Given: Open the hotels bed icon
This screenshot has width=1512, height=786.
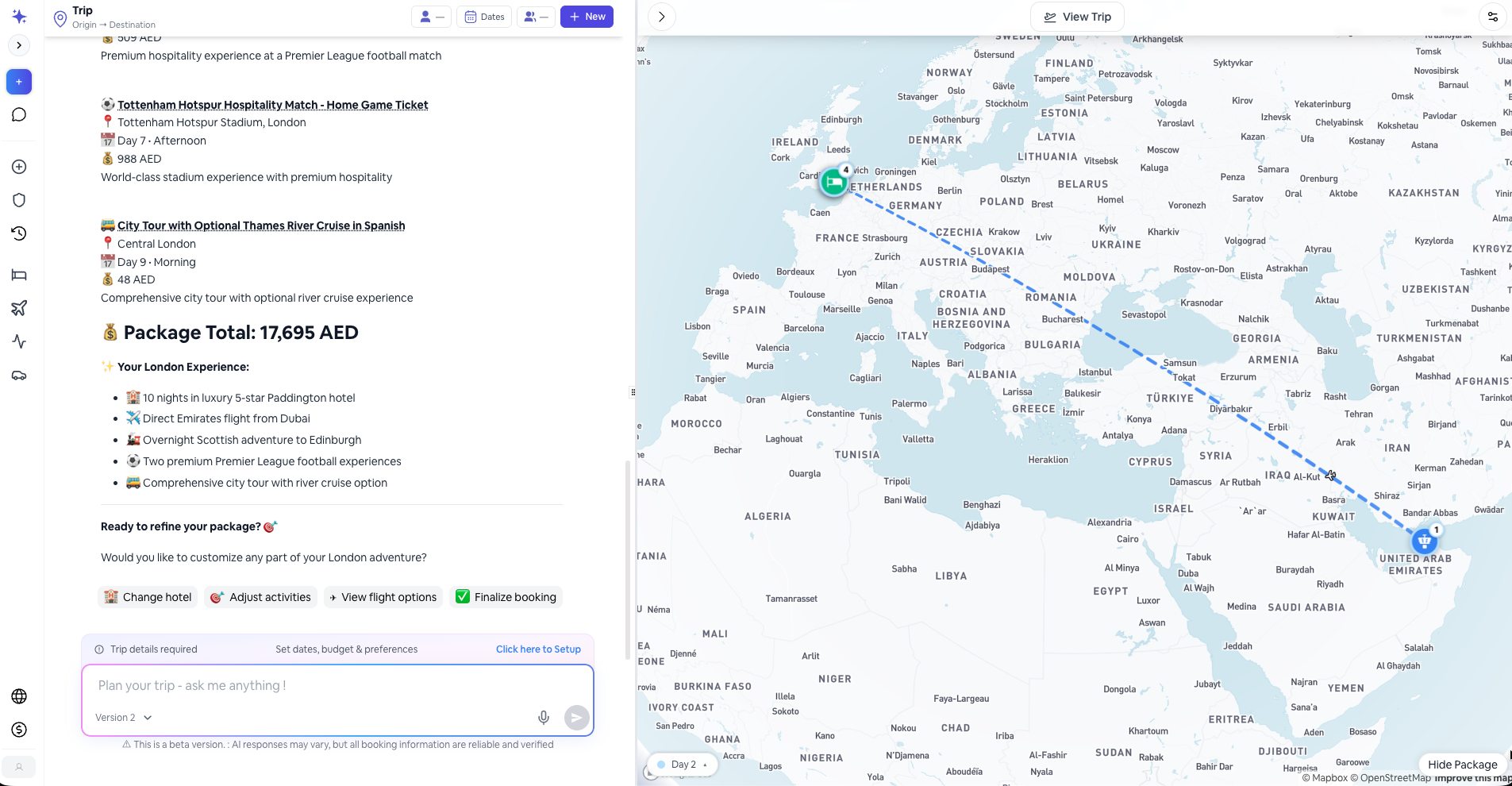Looking at the screenshot, I should pyautogui.click(x=19, y=275).
